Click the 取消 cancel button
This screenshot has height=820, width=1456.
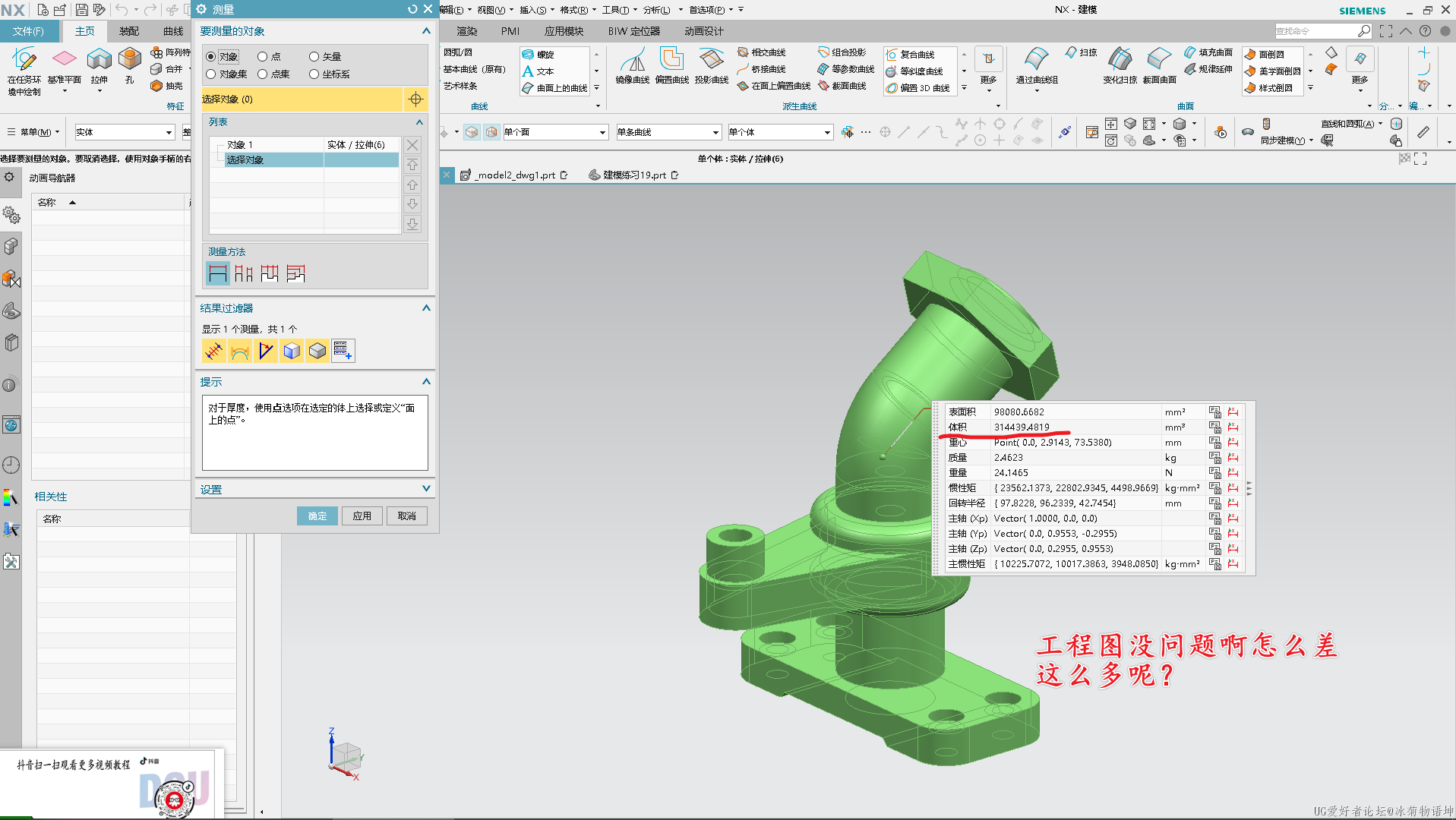[x=406, y=516]
